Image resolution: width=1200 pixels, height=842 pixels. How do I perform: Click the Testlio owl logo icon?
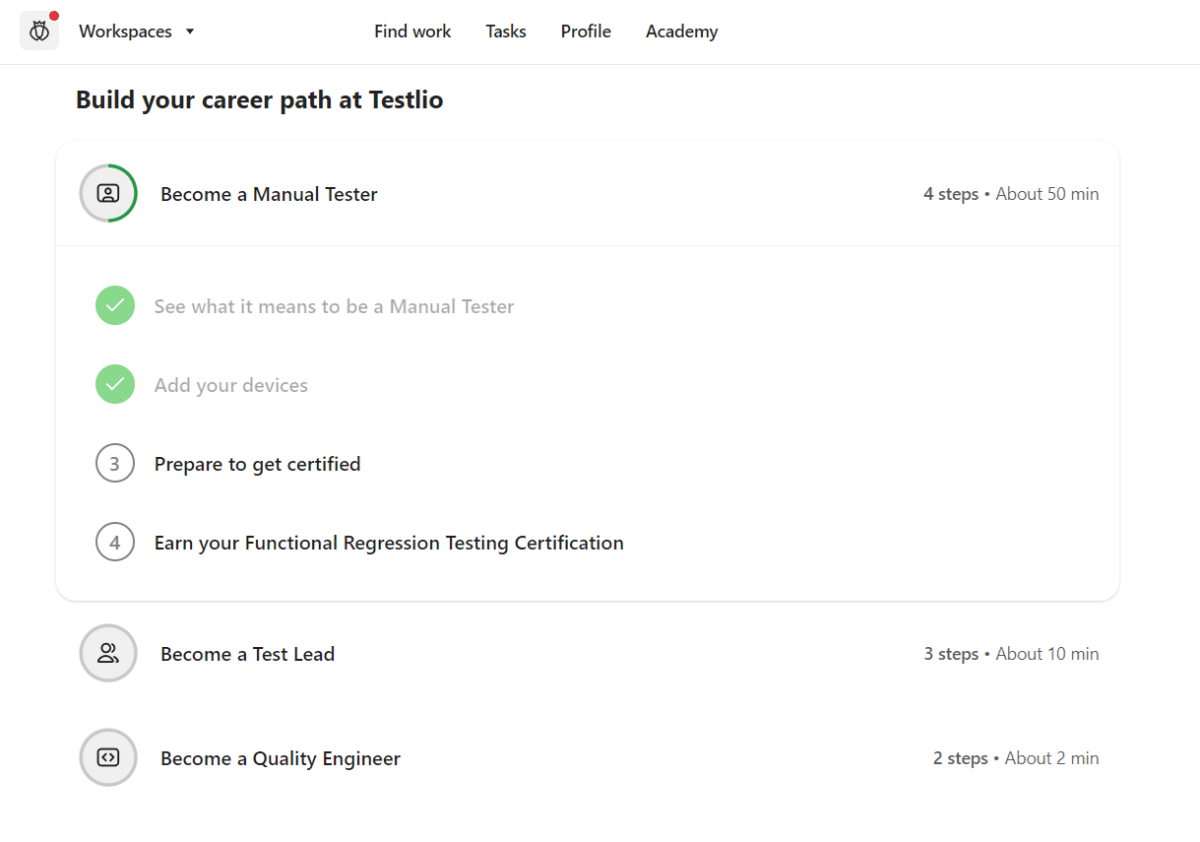[x=39, y=31]
